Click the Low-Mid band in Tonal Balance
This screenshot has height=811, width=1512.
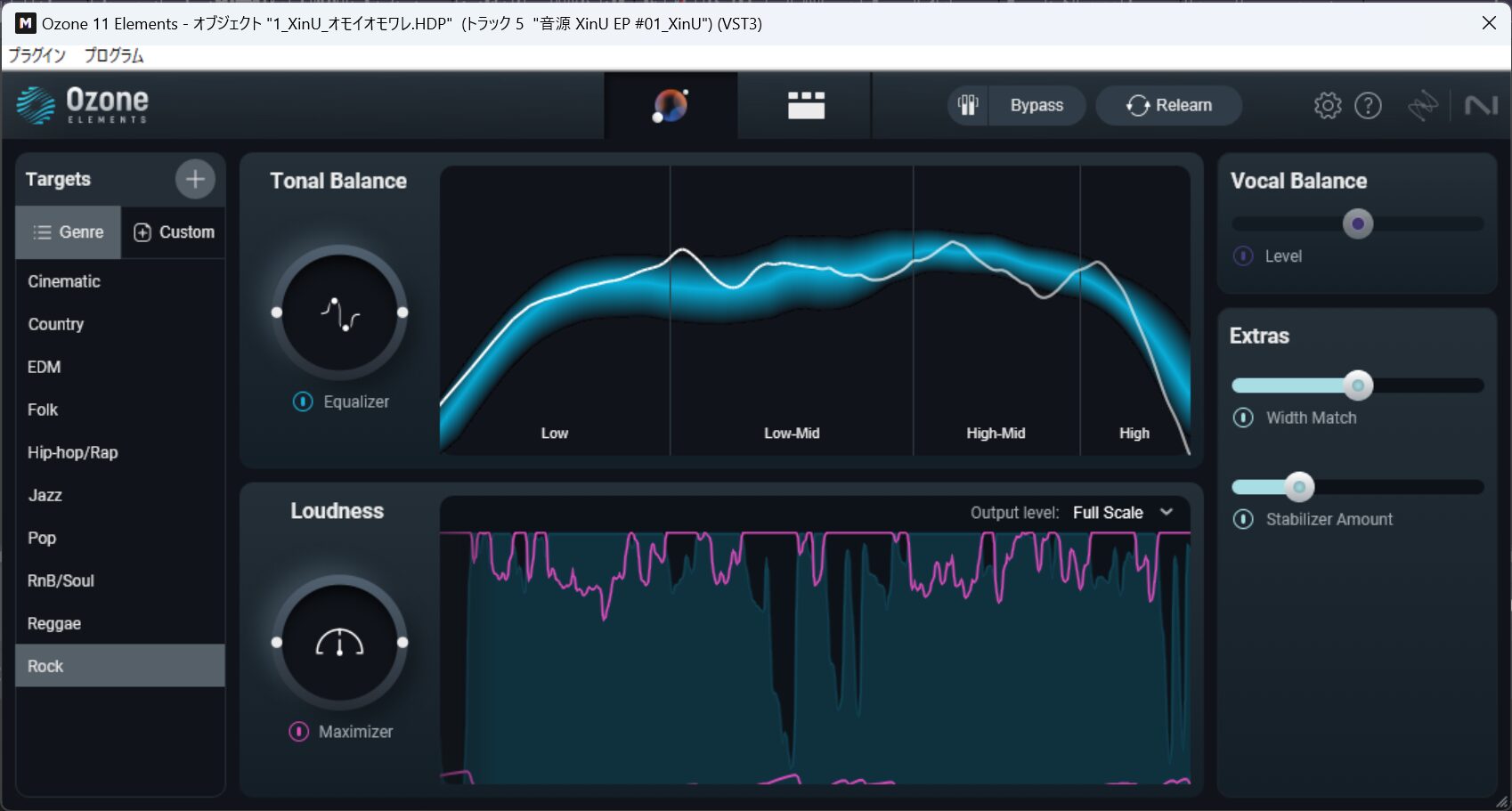click(792, 311)
